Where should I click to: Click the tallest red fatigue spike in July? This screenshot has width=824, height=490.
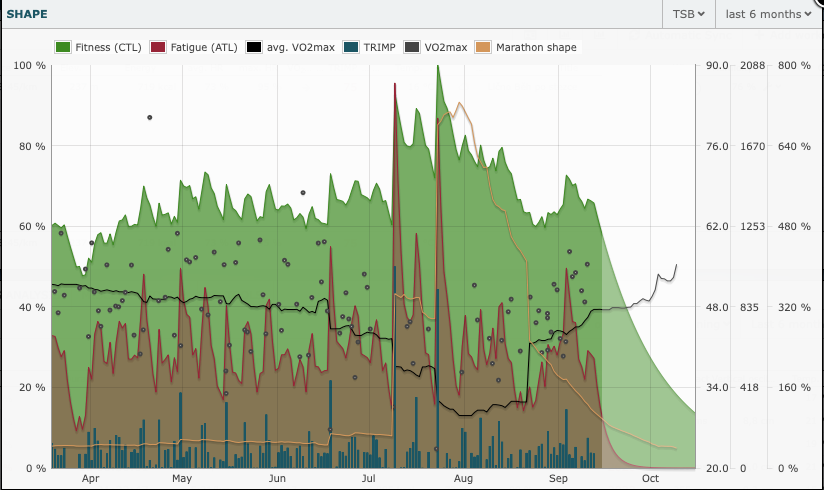pos(395,84)
